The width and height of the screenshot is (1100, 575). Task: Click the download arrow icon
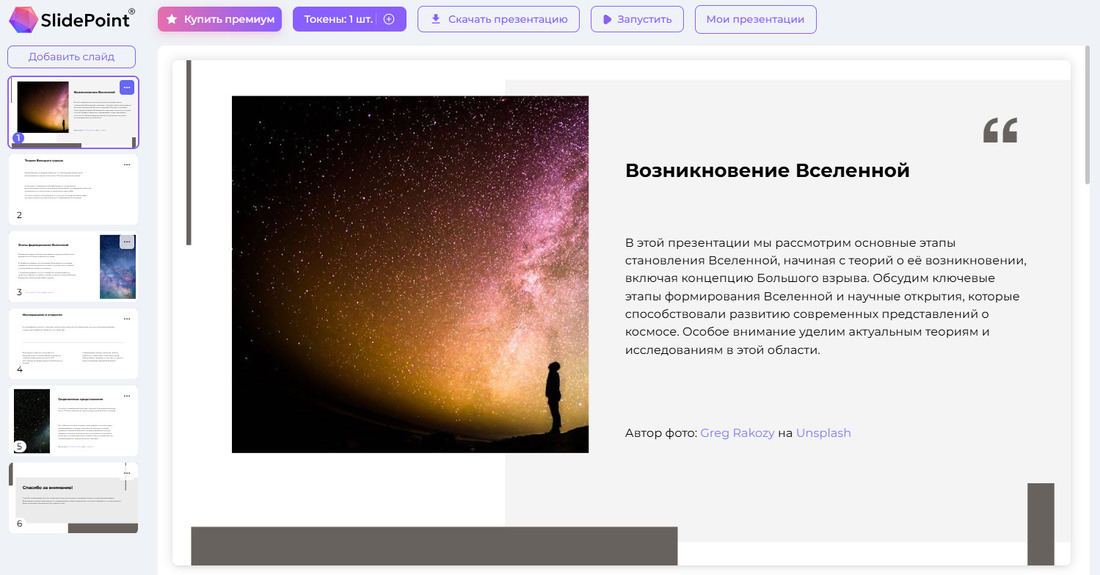435,20
